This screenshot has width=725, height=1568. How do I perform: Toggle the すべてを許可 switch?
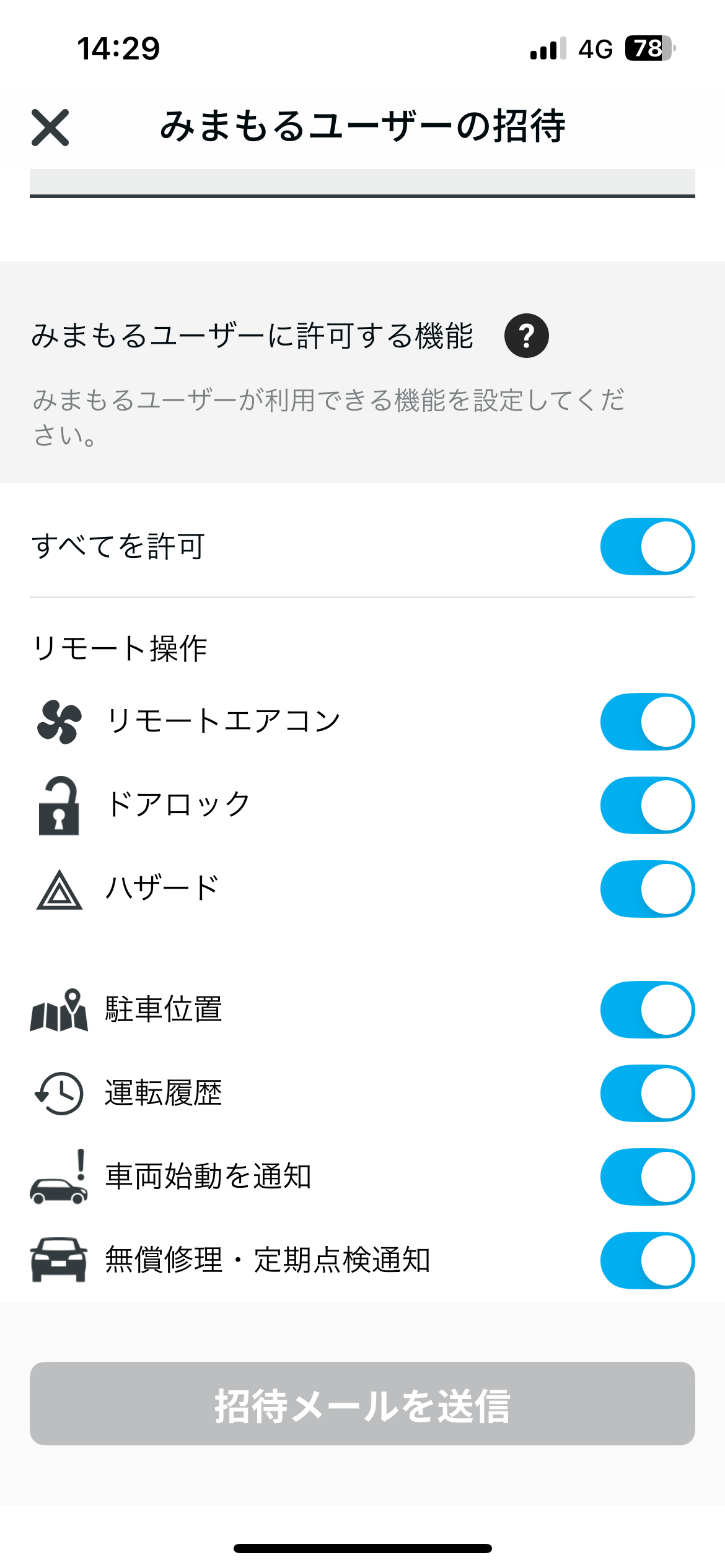point(647,547)
